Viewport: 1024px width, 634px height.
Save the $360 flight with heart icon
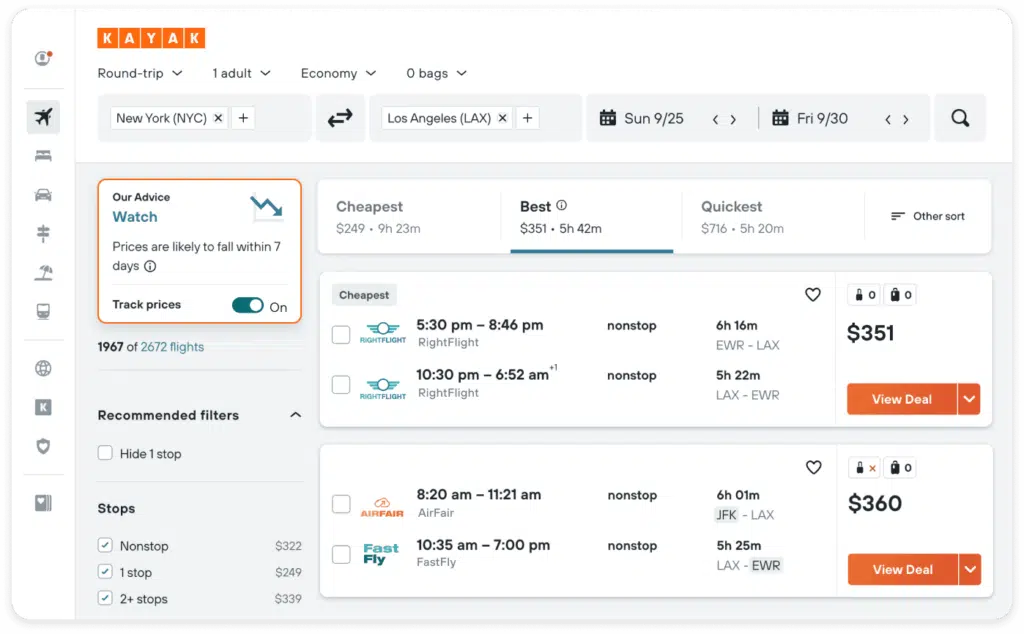(x=813, y=468)
